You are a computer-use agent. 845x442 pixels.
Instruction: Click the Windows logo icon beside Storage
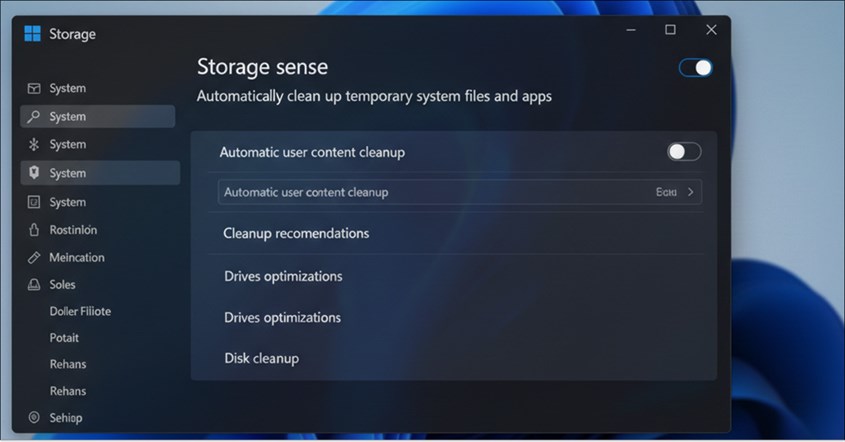point(32,33)
